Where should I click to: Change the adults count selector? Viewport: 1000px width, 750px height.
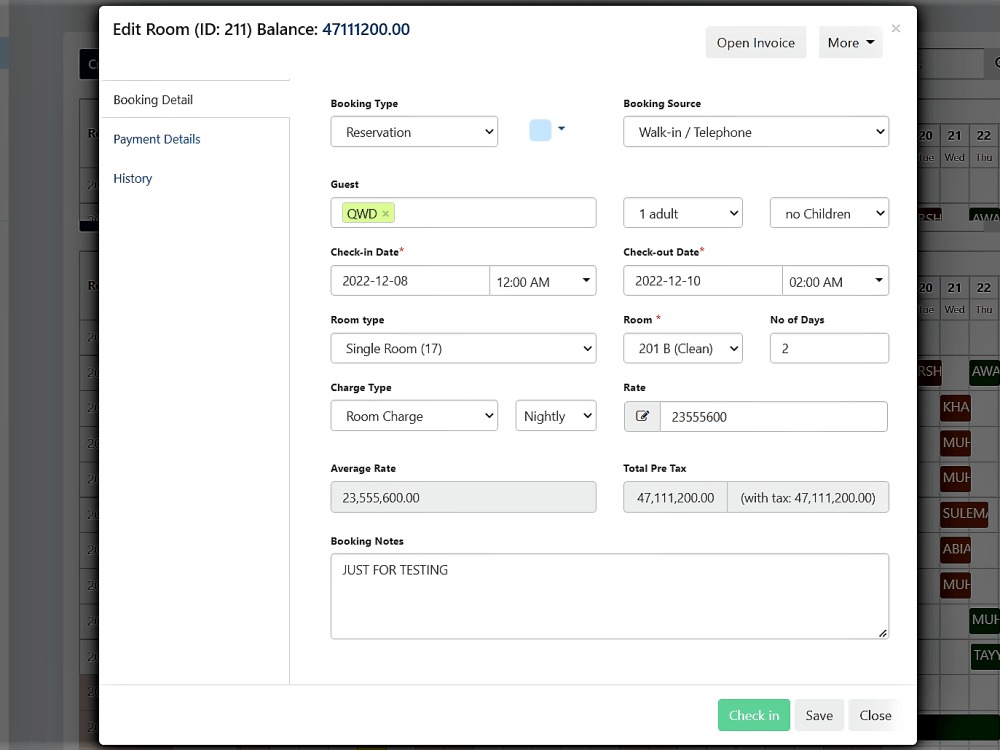tap(682, 212)
